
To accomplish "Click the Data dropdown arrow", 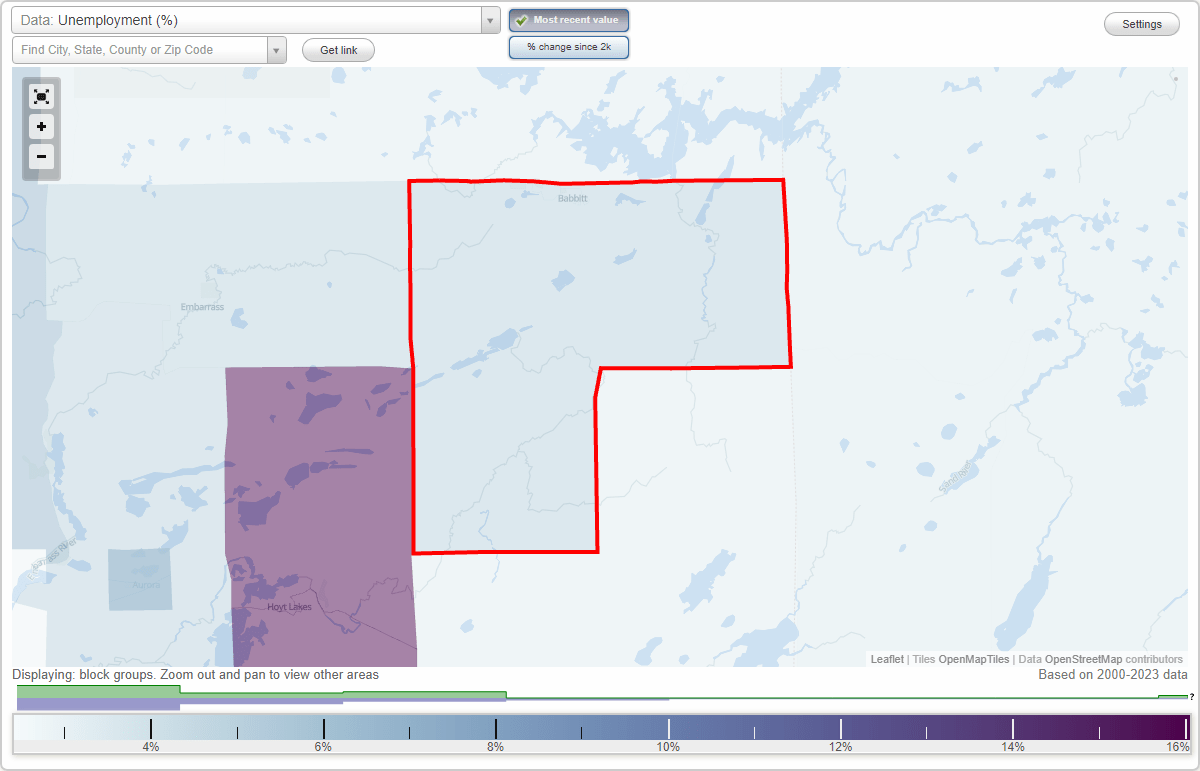I will click(489, 19).
